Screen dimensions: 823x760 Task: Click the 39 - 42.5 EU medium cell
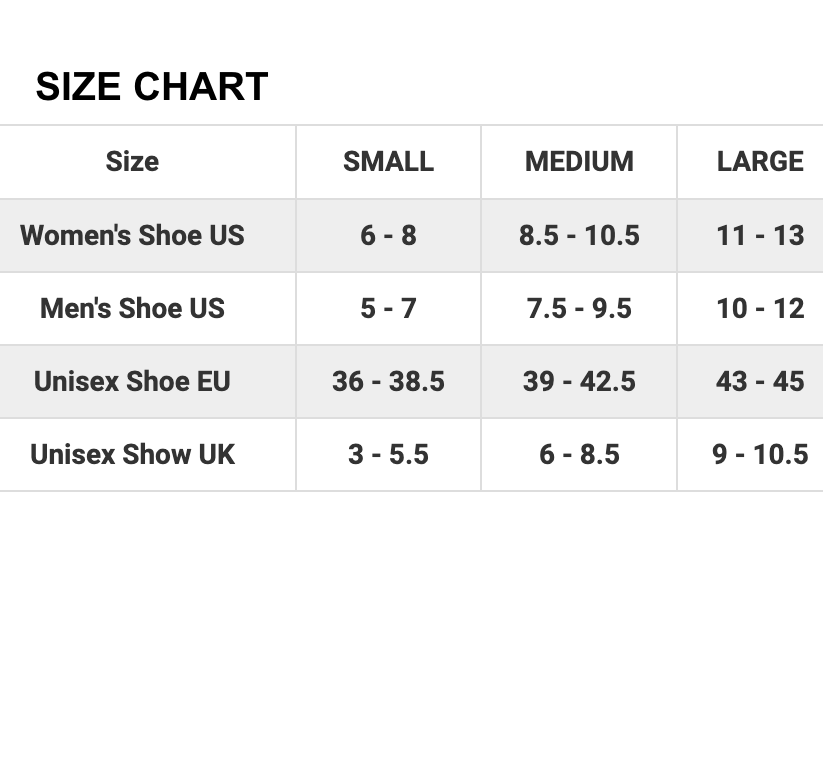click(x=579, y=381)
